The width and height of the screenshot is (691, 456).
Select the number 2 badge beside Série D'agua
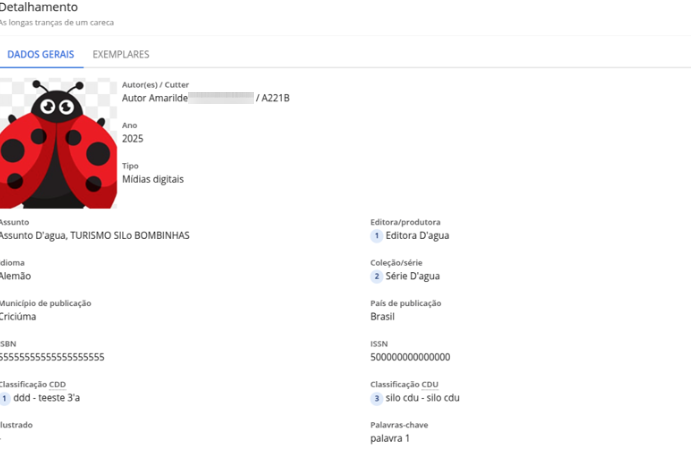point(376,276)
